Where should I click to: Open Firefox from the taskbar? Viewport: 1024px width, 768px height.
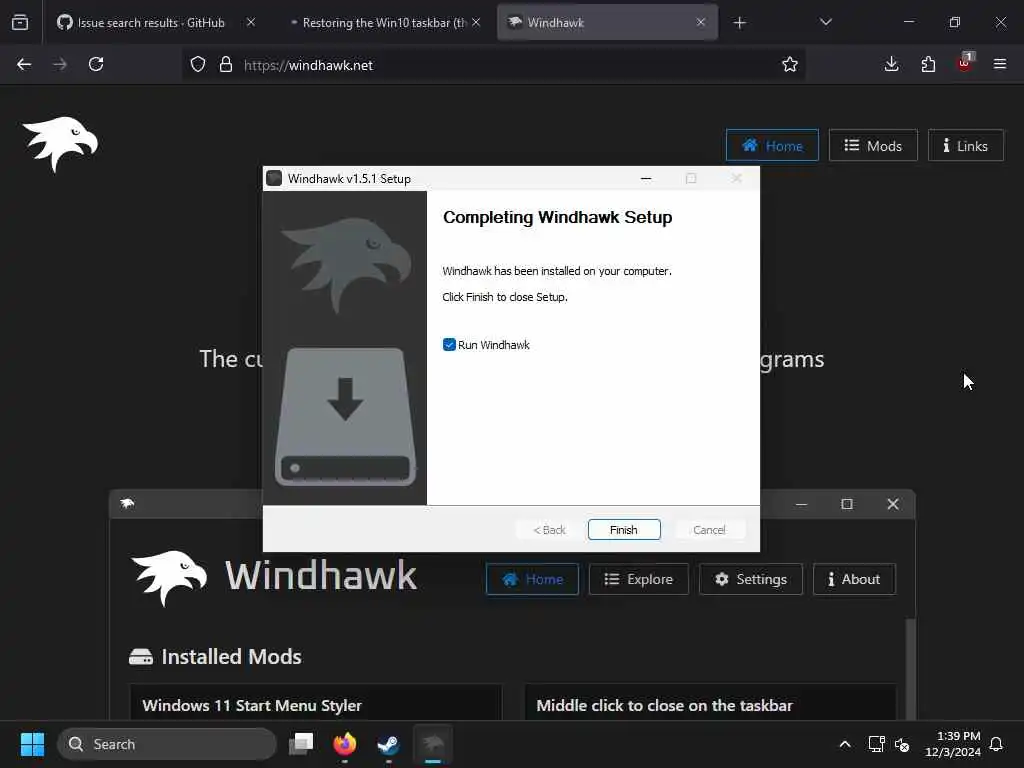click(345, 744)
